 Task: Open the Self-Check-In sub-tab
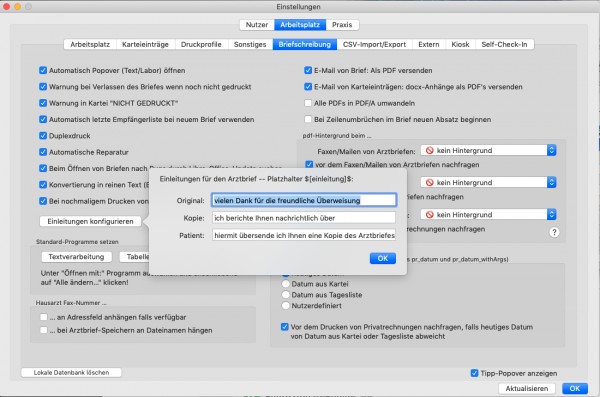coord(504,44)
